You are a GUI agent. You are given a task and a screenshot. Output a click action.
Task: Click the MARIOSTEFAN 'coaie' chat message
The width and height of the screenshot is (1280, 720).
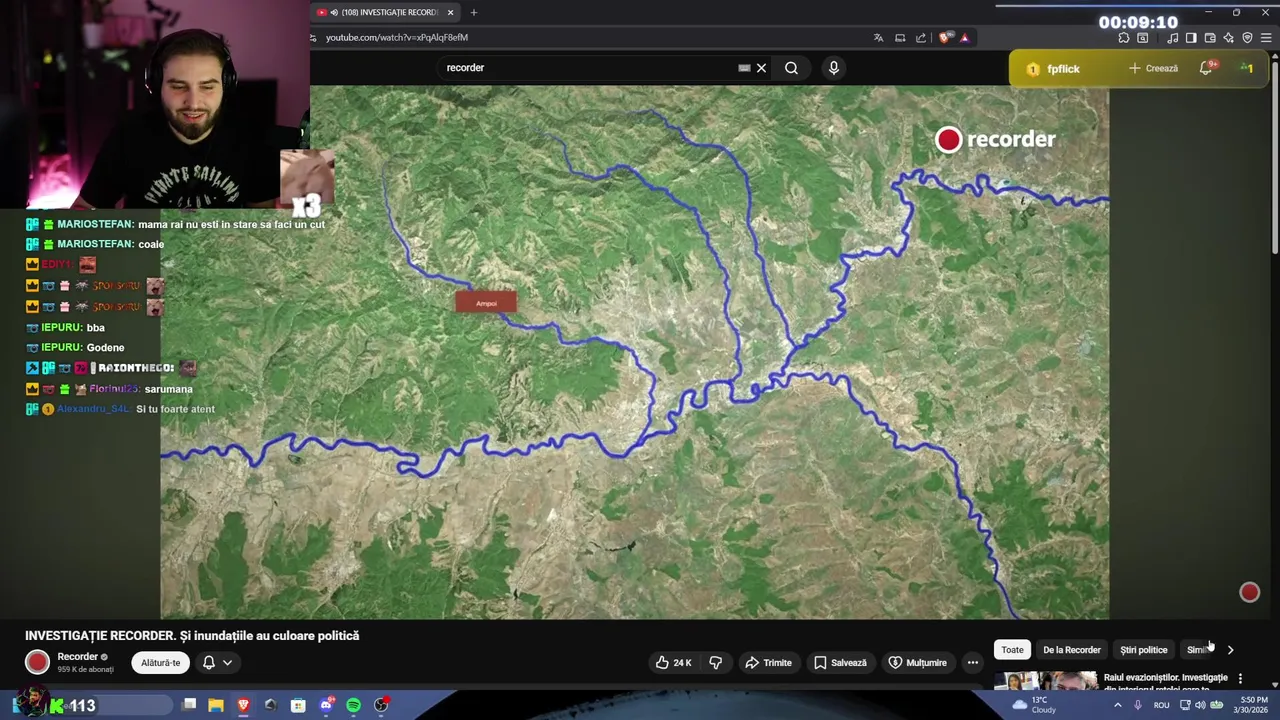97,244
